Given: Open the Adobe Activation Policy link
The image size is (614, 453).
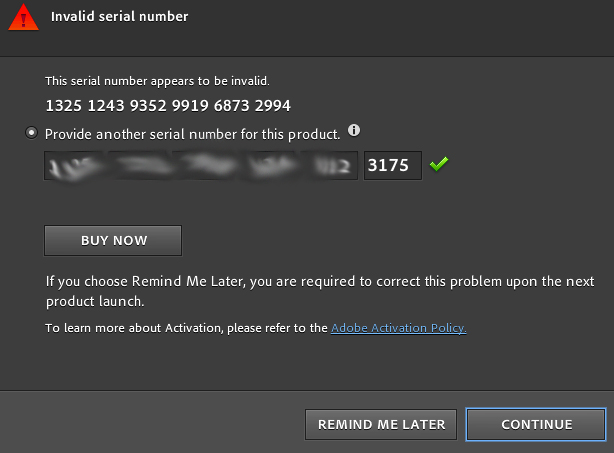Looking at the screenshot, I should click(x=399, y=328).
